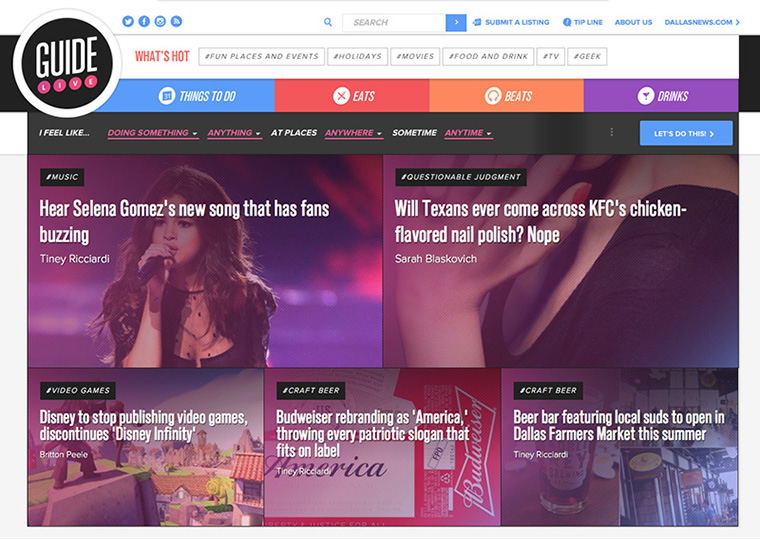Open the #Music category tag

point(62,177)
